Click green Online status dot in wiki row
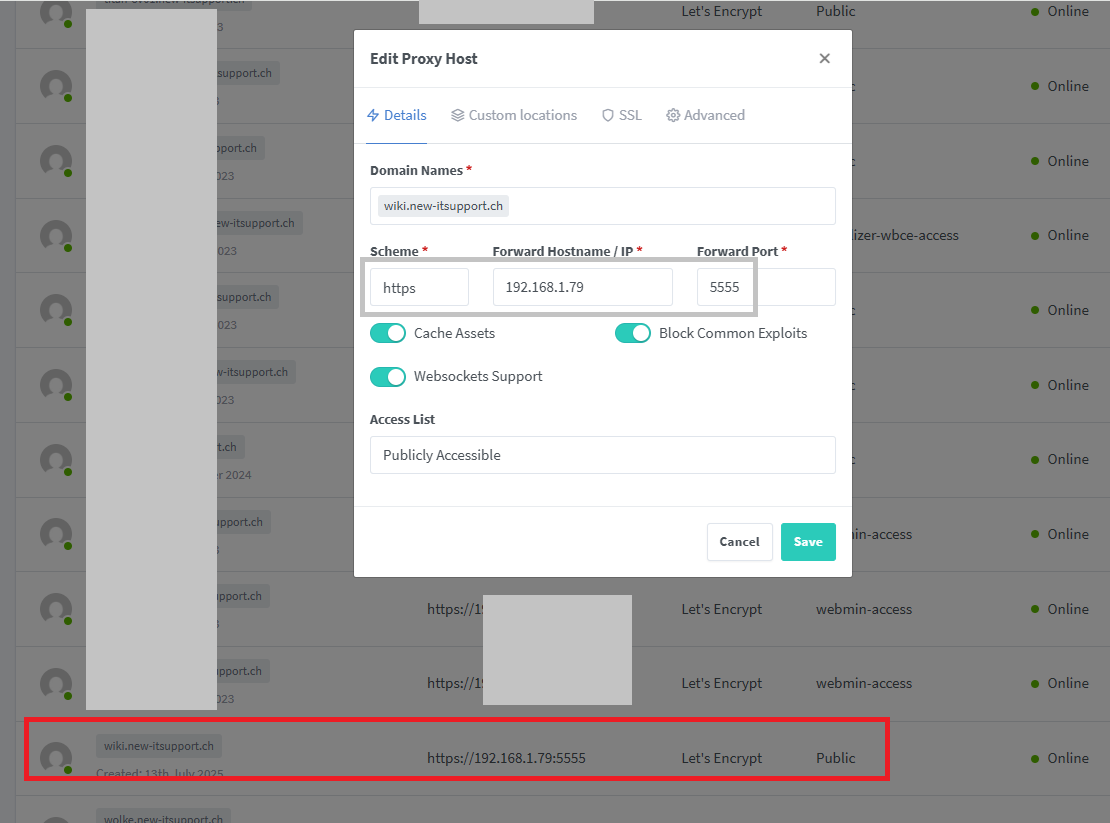1110x823 pixels. click(1035, 758)
